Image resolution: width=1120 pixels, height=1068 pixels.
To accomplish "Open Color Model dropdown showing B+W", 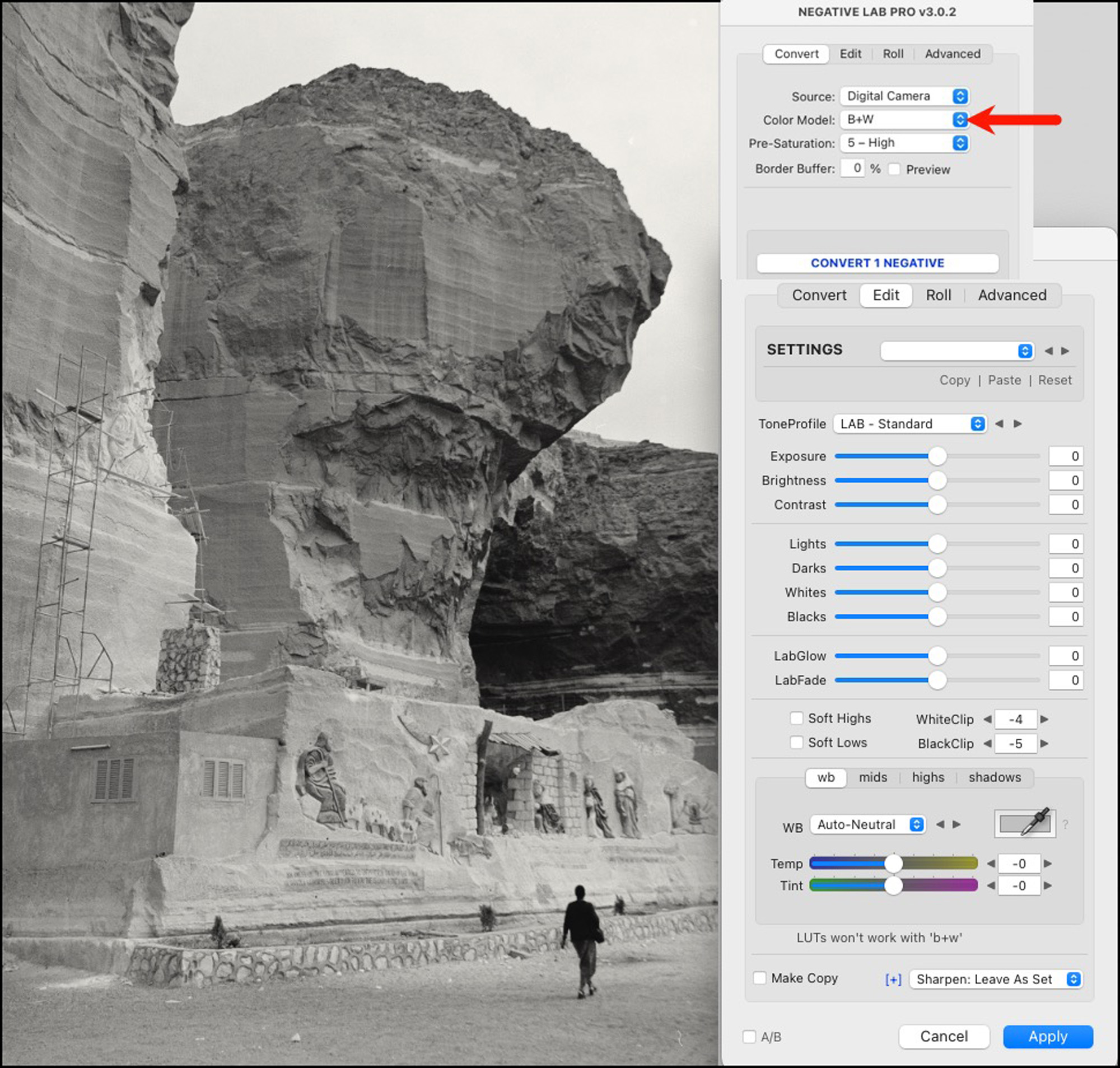I will [x=905, y=119].
